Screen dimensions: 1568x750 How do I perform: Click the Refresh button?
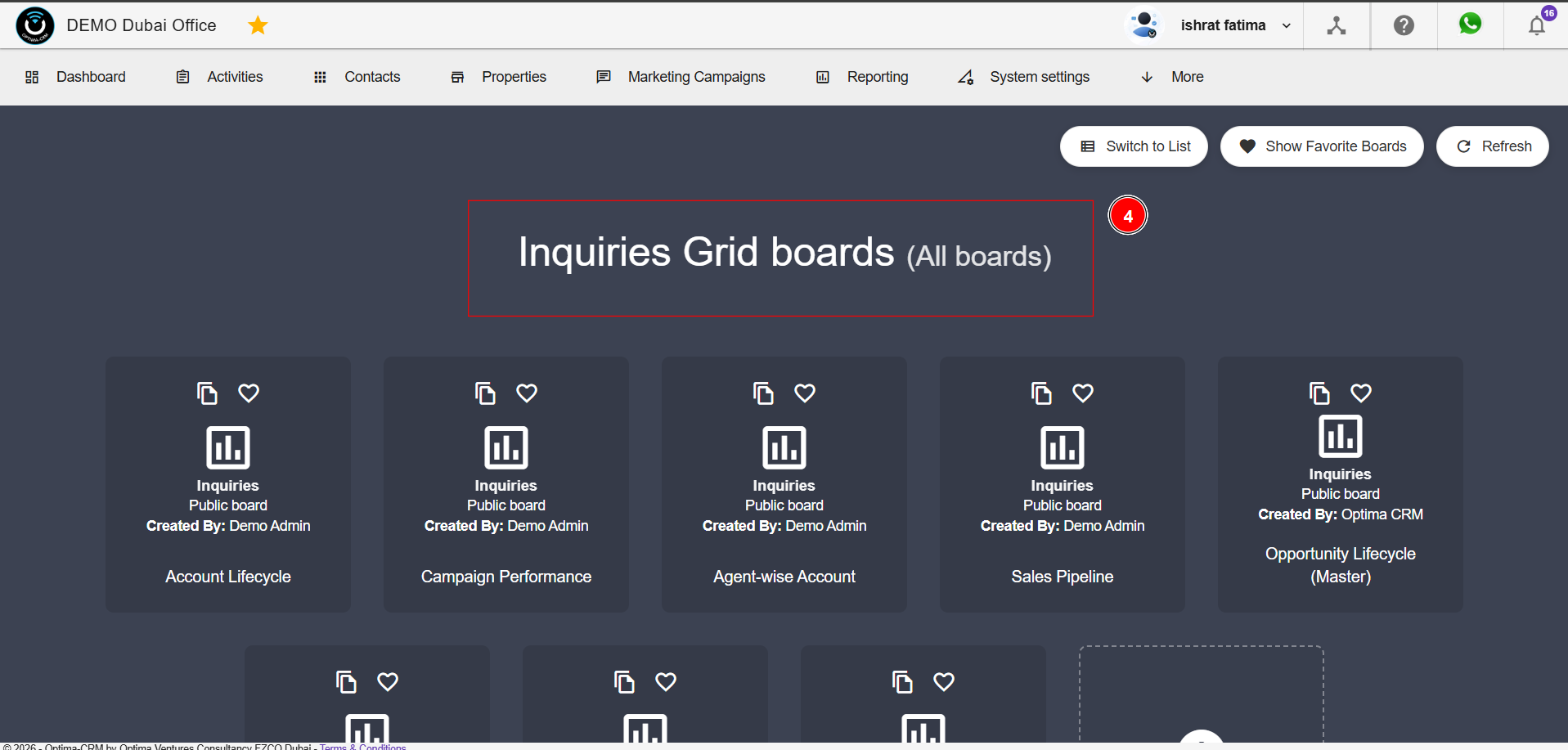pos(1493,146)
